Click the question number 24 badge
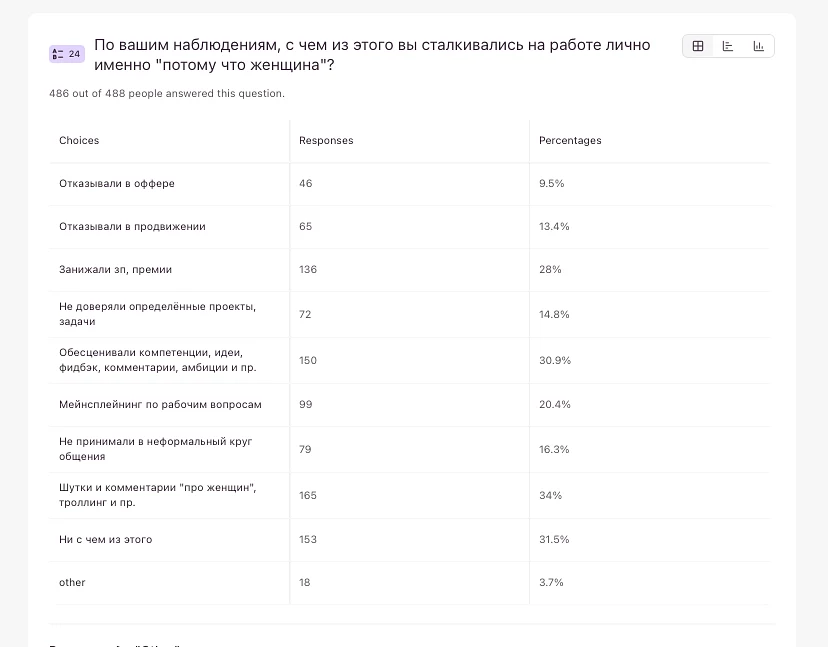This screenshot has height=647, width=828. pyautogui.click(x=67, y=54)
